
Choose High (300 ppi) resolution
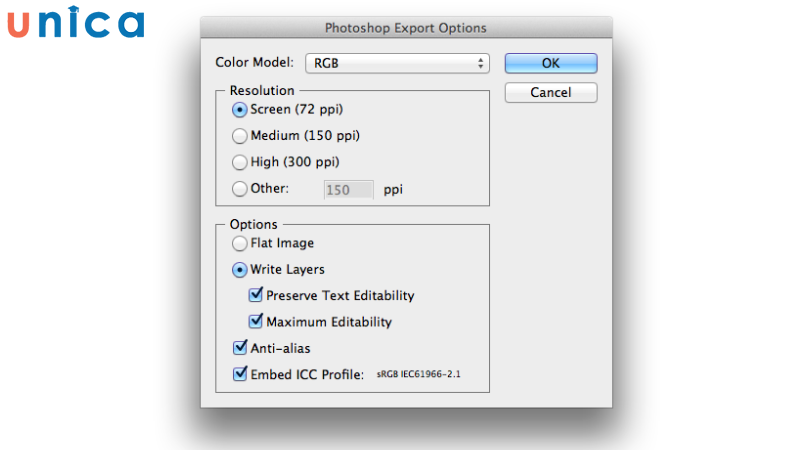pyautogui.click(x=239, y=161)
